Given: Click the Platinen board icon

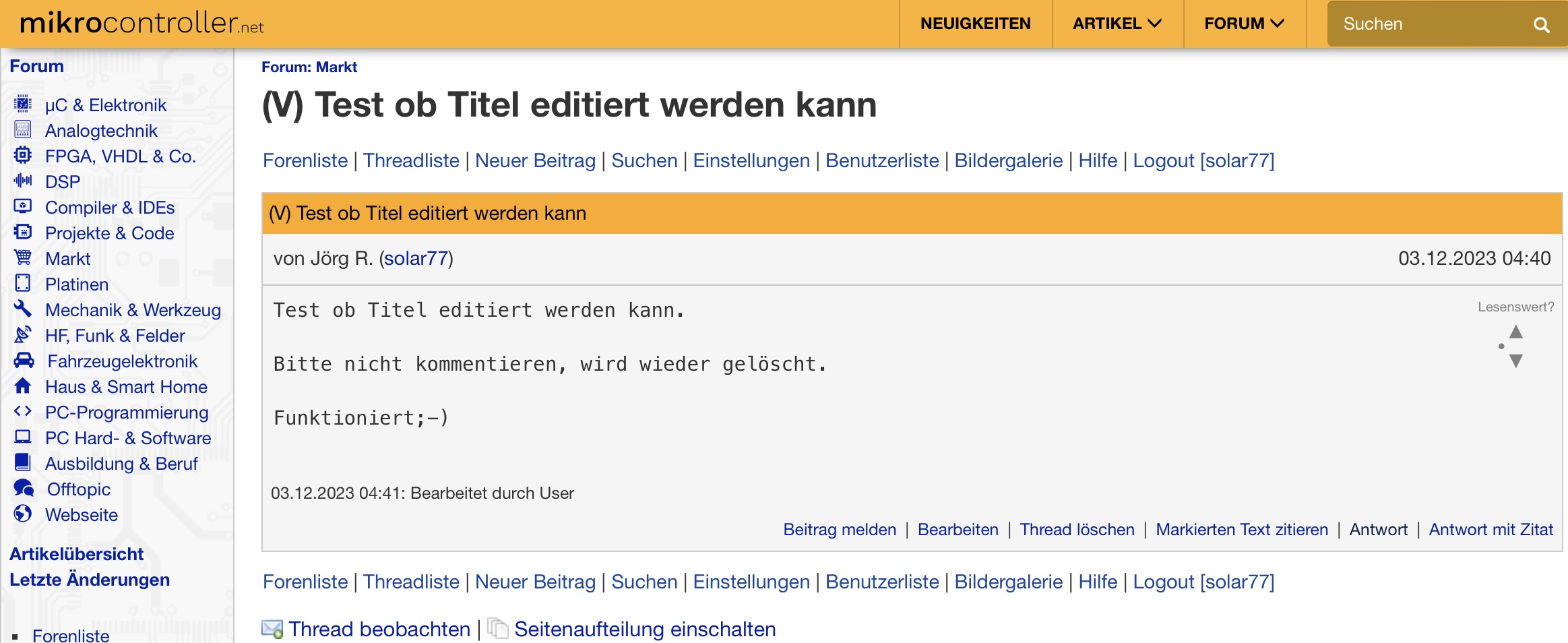Looking at the screenshot, I should 23,283.
